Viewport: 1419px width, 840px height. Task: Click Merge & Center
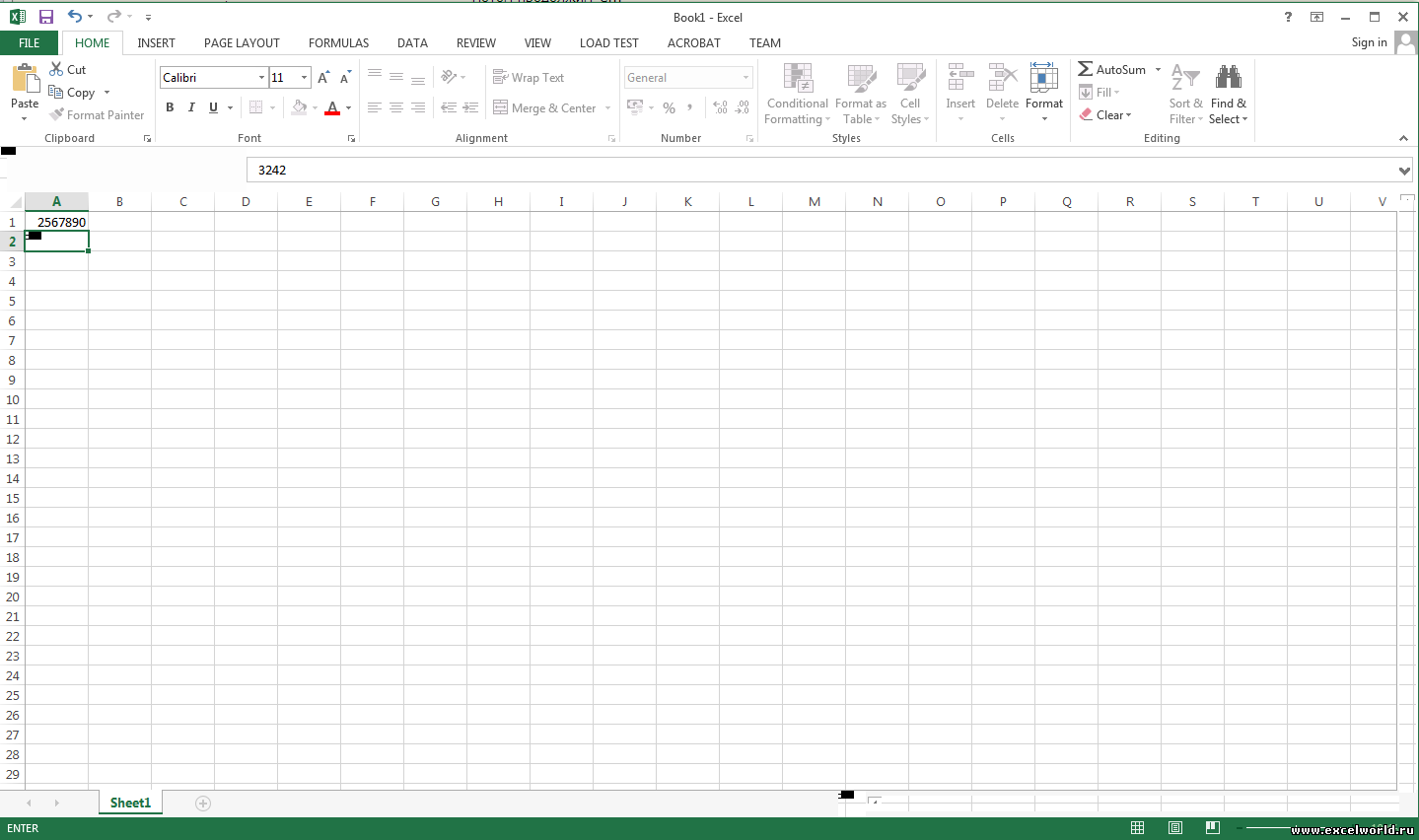(544, 107)
